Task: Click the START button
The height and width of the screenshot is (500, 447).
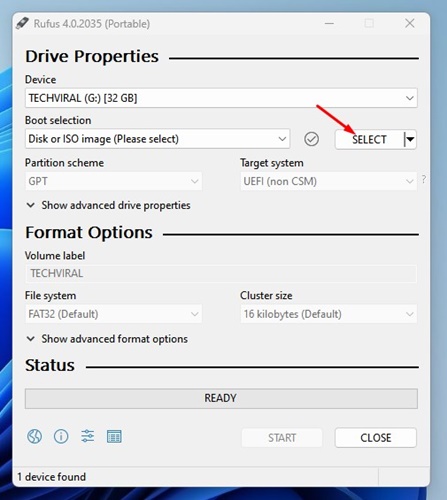Action: click(282, 438)
